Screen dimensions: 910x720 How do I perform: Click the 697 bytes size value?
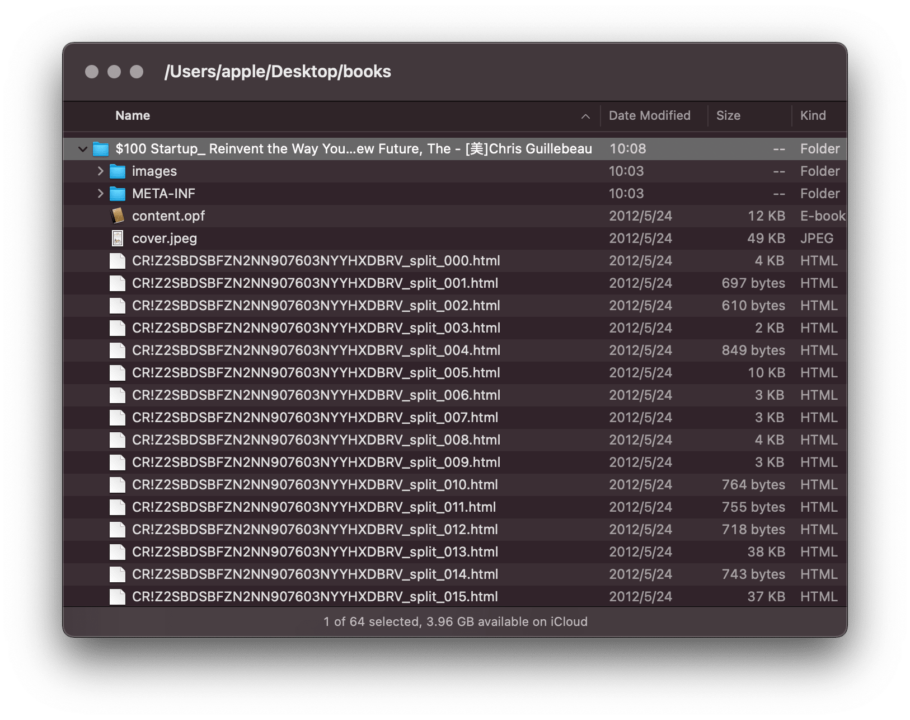tap(753, 283)
